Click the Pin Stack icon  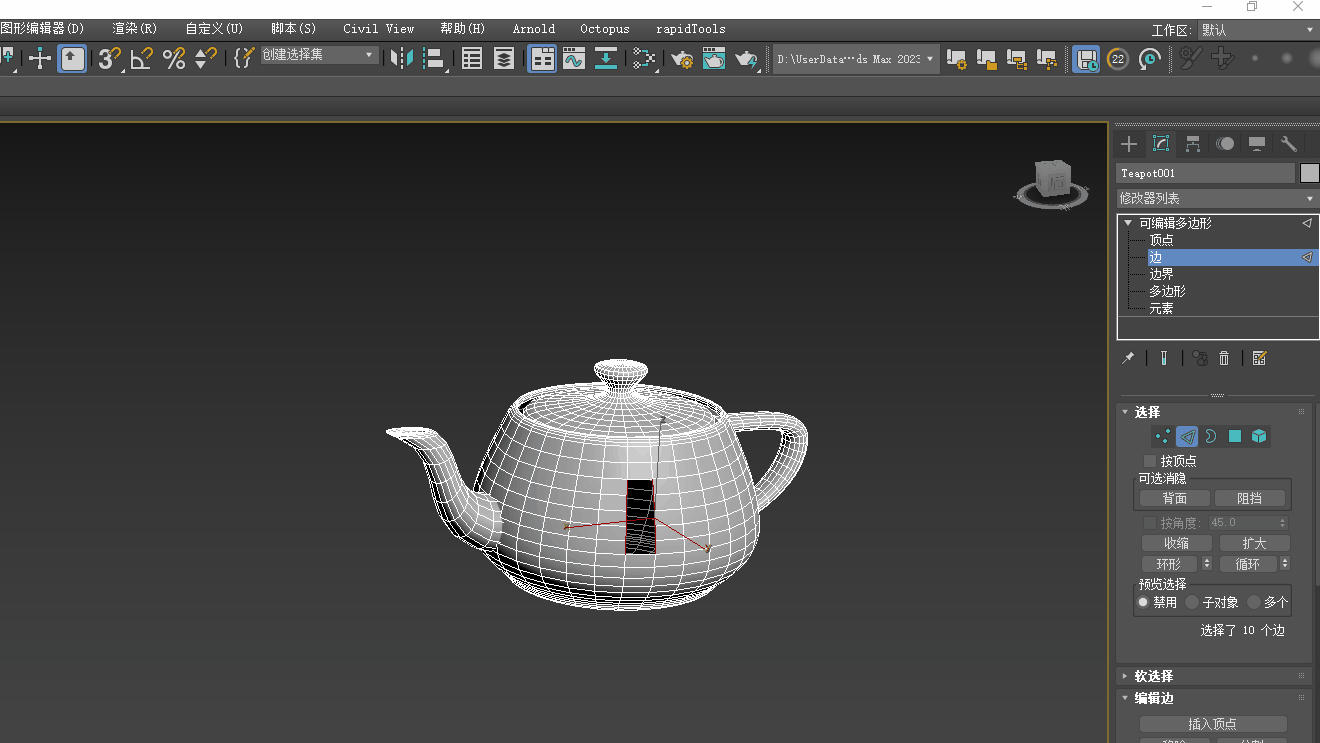(x=1128, y=358)
